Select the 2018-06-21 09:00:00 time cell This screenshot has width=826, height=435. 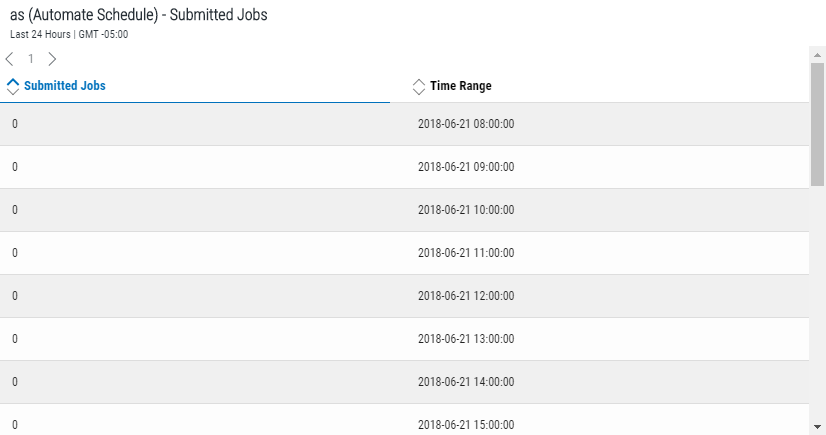(x=466, y=167)
